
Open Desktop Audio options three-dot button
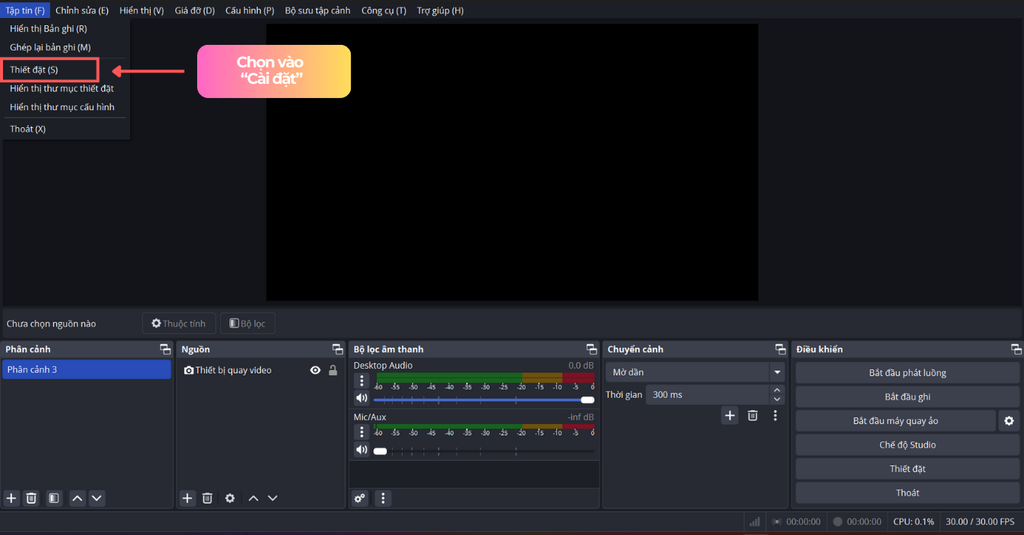(x=362, y=381)
